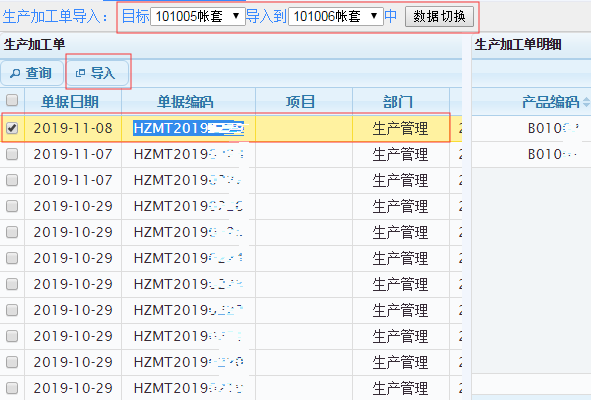591x400 pixels.
Task: Uncheck the 2019-11-08 row checkbox
Action: pyautogui.click(x=12, y=128)
